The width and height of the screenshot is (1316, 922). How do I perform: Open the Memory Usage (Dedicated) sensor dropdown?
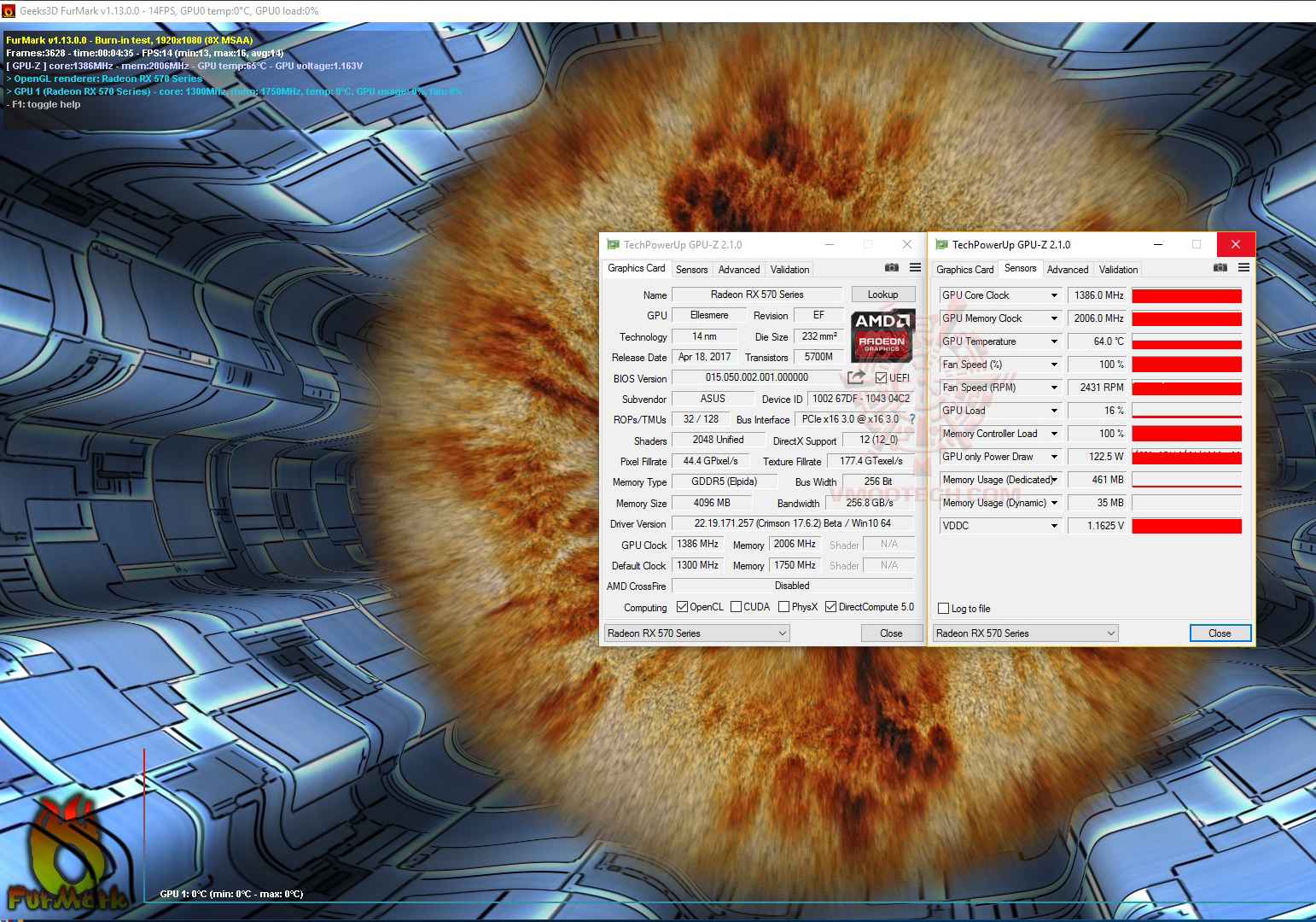(x=1056, y=480)
